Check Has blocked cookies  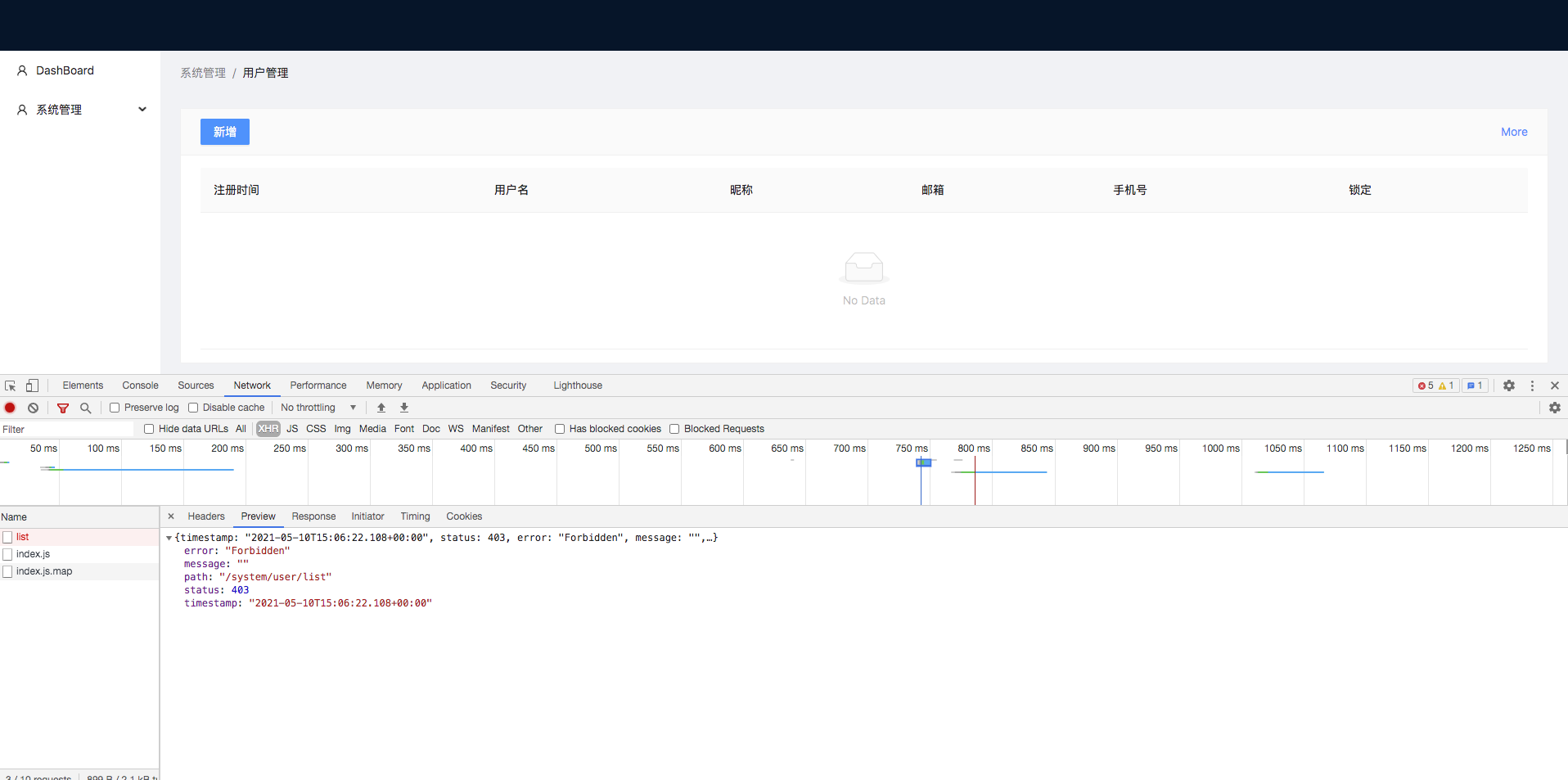[x=560, y=429]
